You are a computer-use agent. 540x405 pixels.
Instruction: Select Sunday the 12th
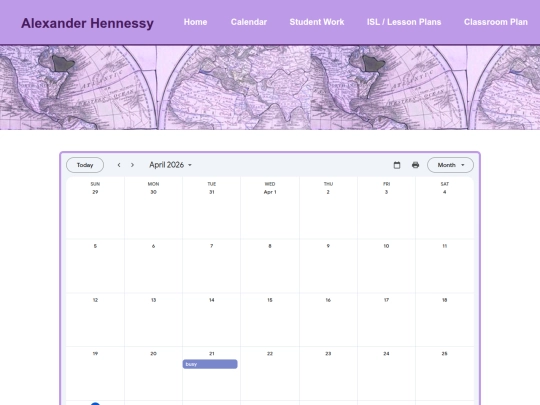point(95,300)
